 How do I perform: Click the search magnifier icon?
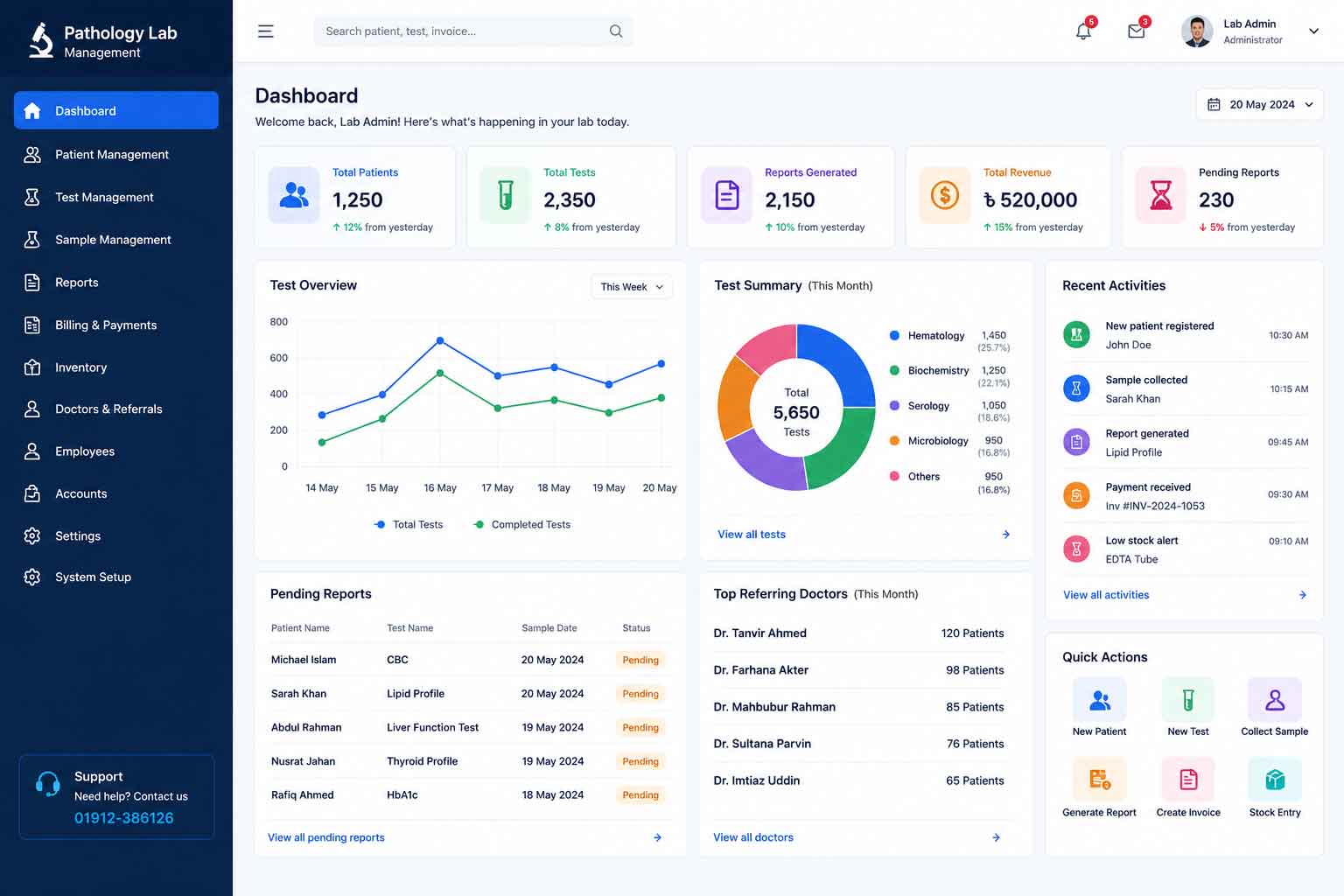tap(616, 31)
